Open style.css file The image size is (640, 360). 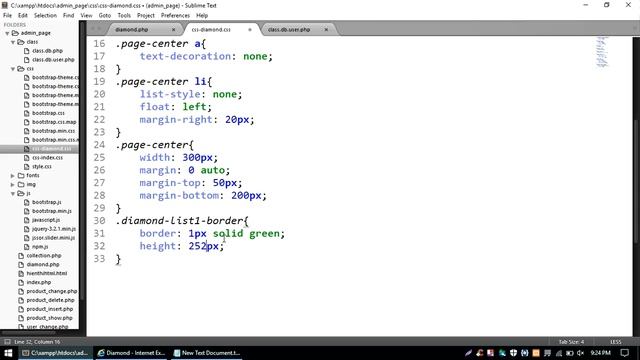point(42,167)
